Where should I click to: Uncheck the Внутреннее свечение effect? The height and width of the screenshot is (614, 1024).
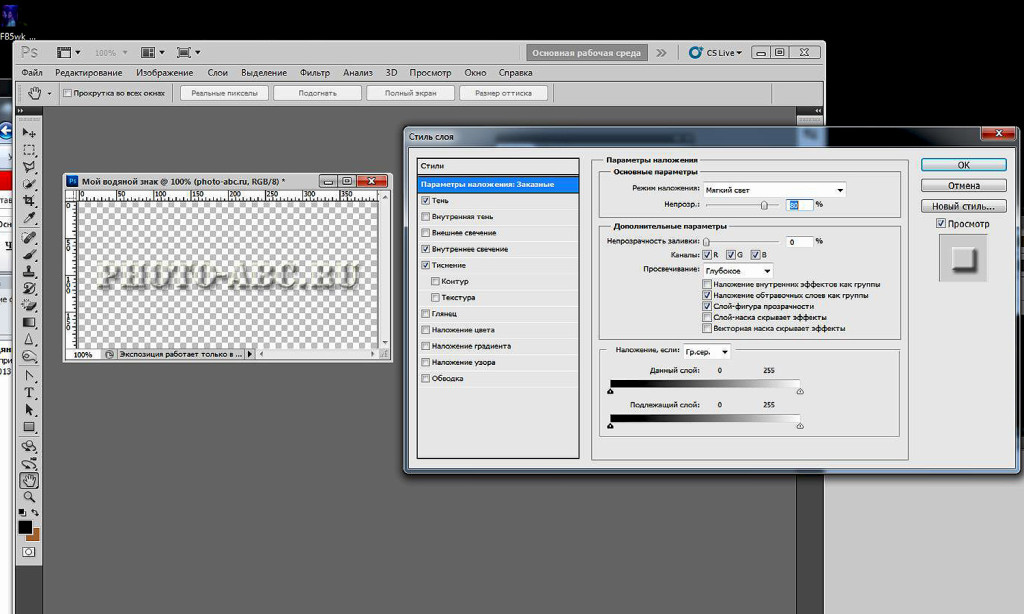point(426,249)
